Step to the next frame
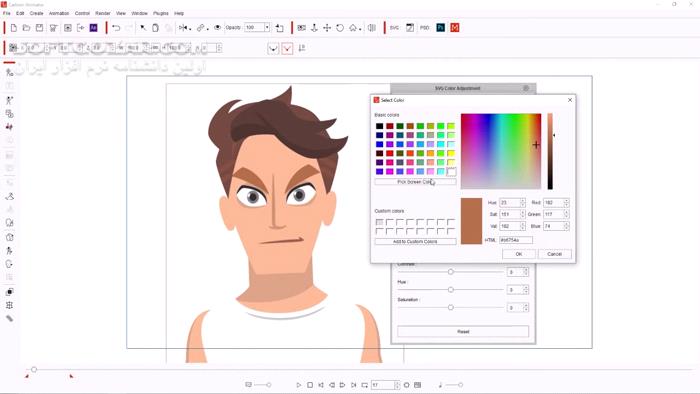 [x=342, y=385]
